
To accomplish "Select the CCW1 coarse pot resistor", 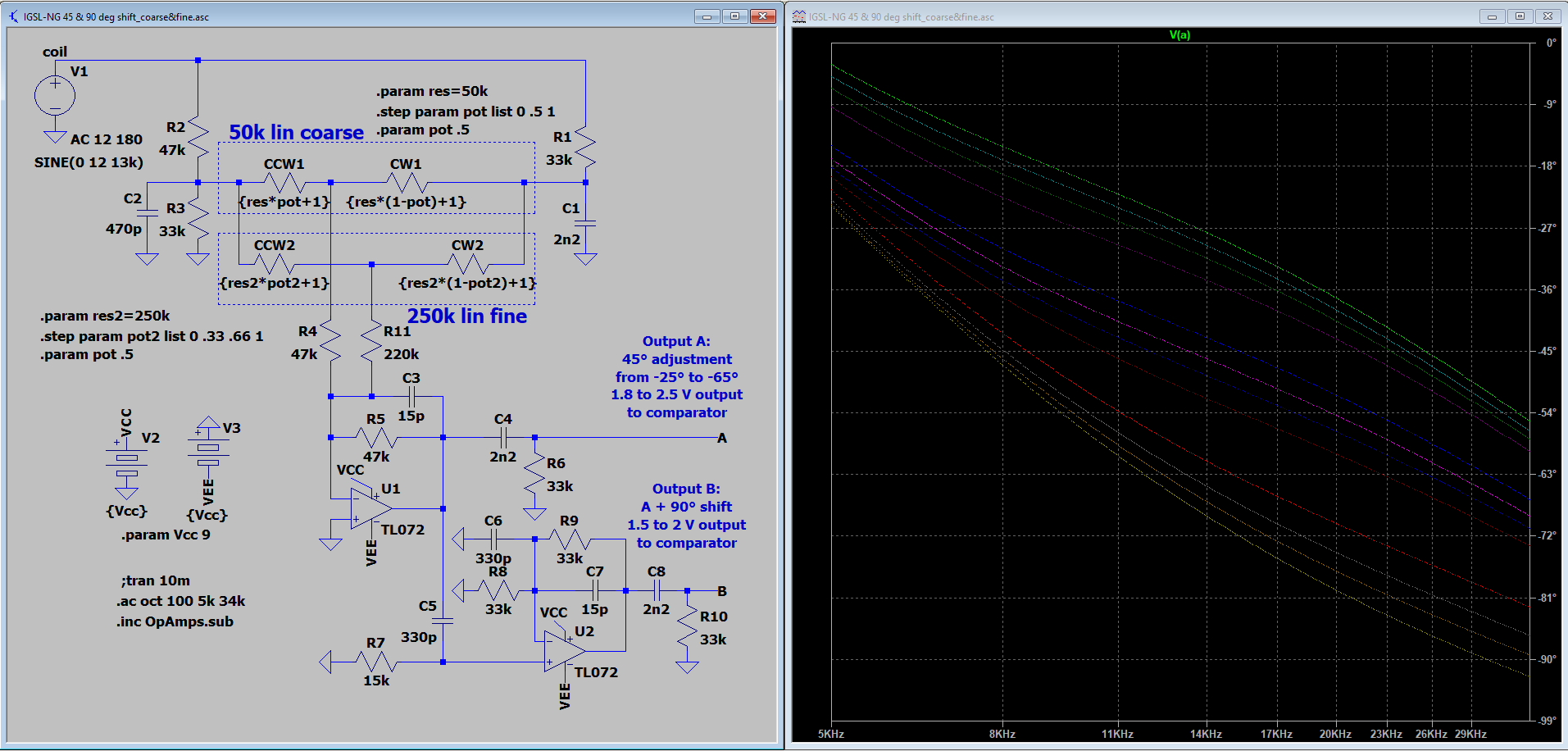I will click(284, 182).
